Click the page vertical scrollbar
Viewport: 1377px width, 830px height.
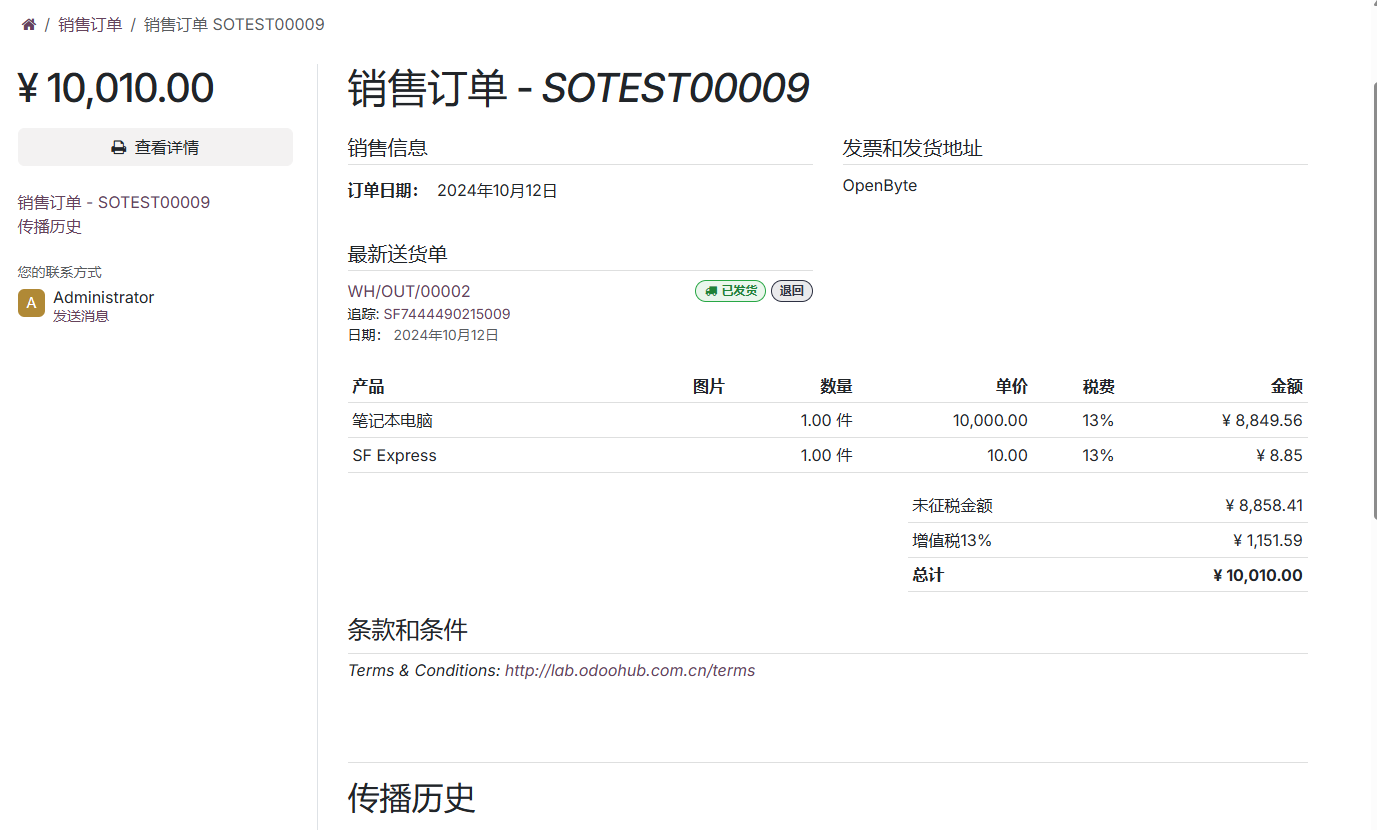coord(1372,300)
